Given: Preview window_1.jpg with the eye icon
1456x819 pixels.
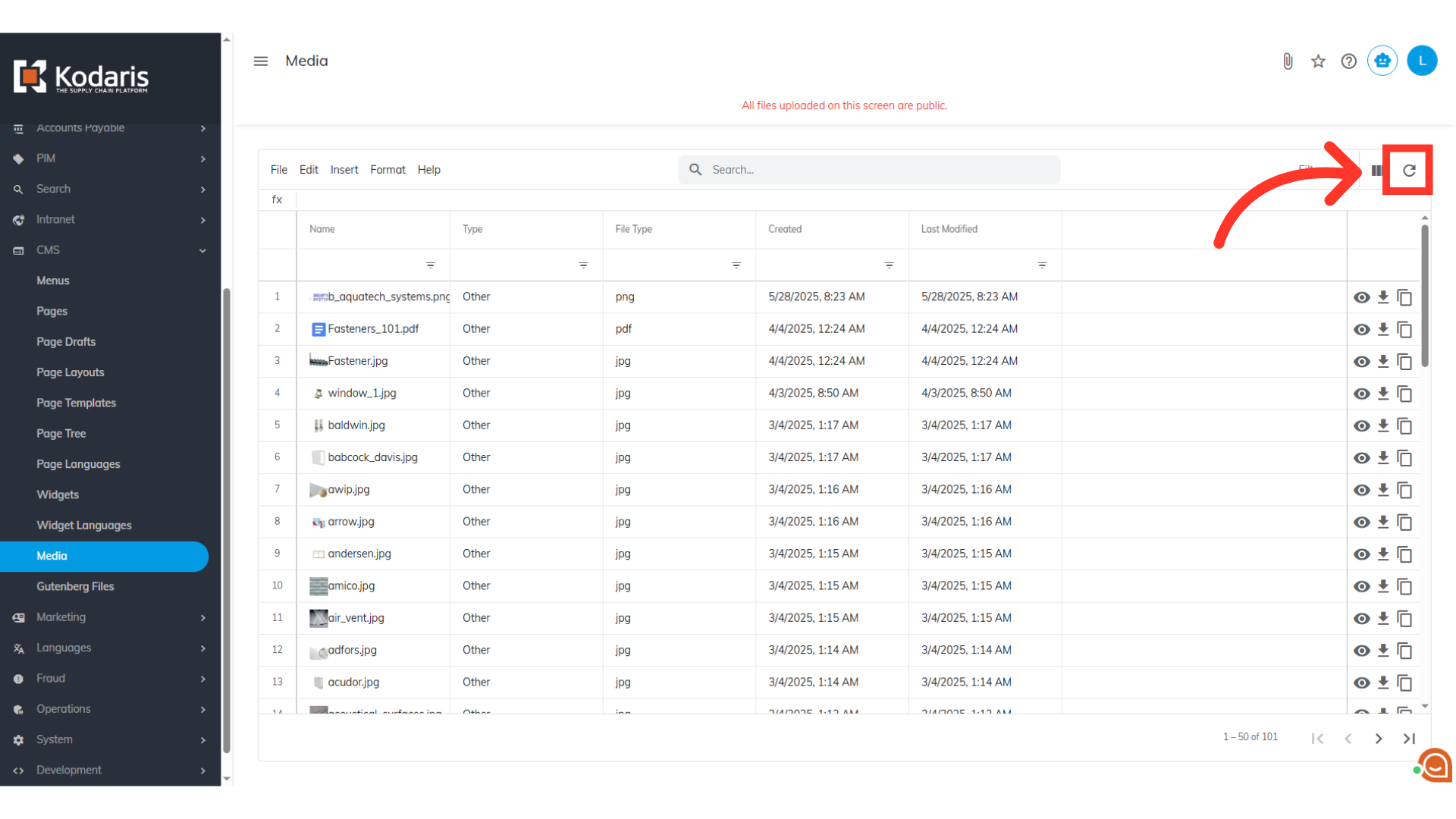Looking at the screenshot, I should pos(1361,394).
